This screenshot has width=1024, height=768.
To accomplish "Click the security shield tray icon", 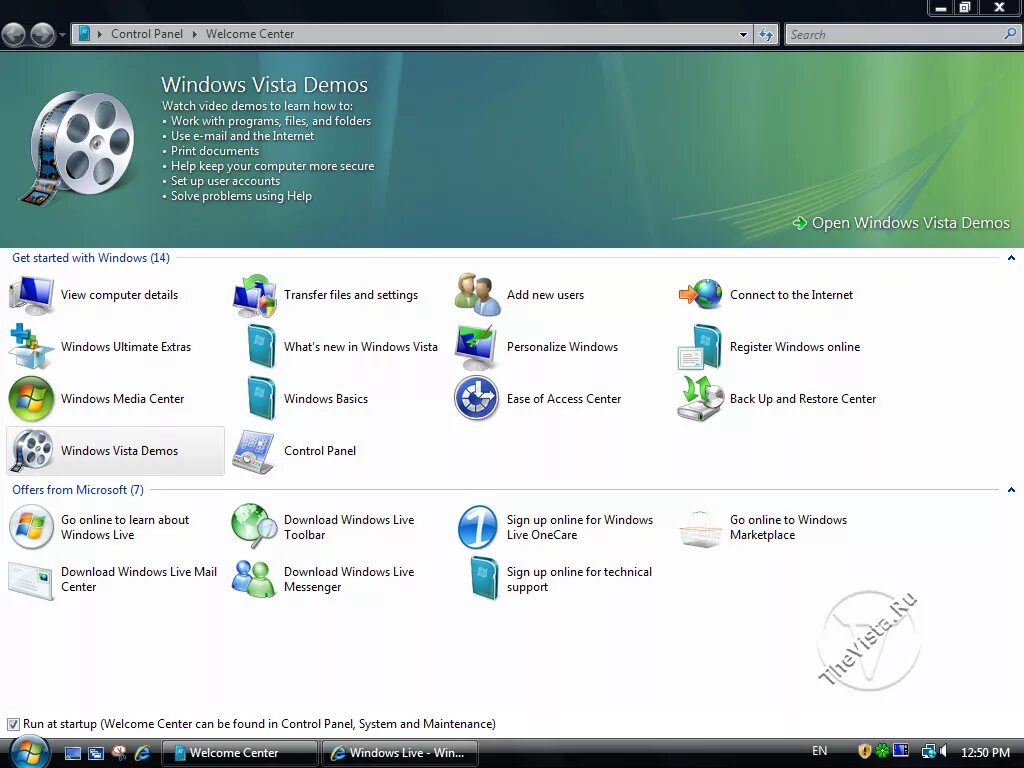I will (865, 752).
